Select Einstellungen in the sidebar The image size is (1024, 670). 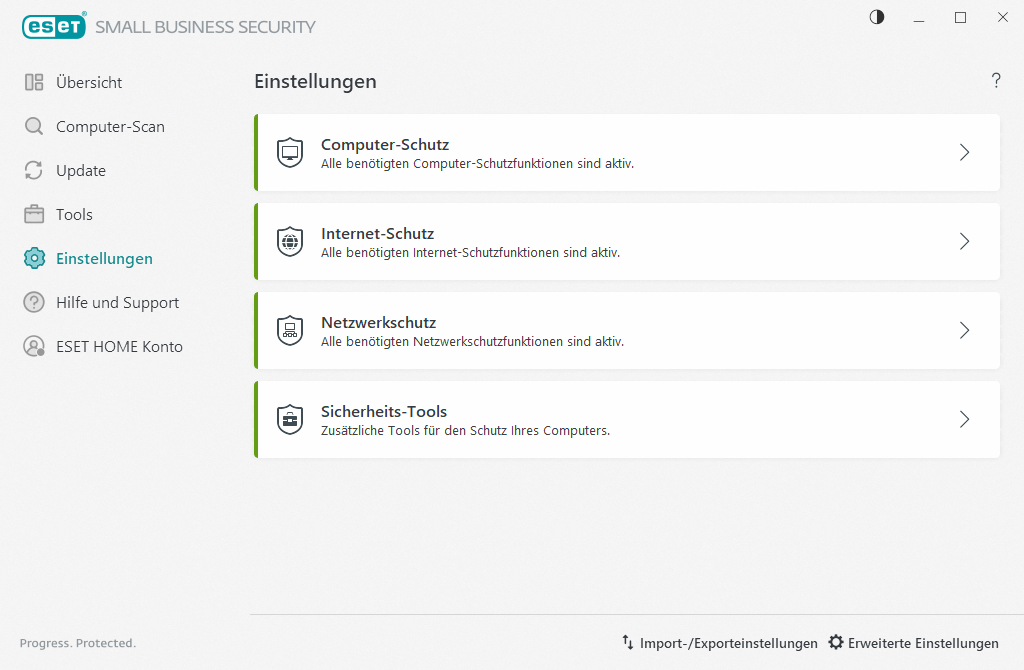(104, 259)
